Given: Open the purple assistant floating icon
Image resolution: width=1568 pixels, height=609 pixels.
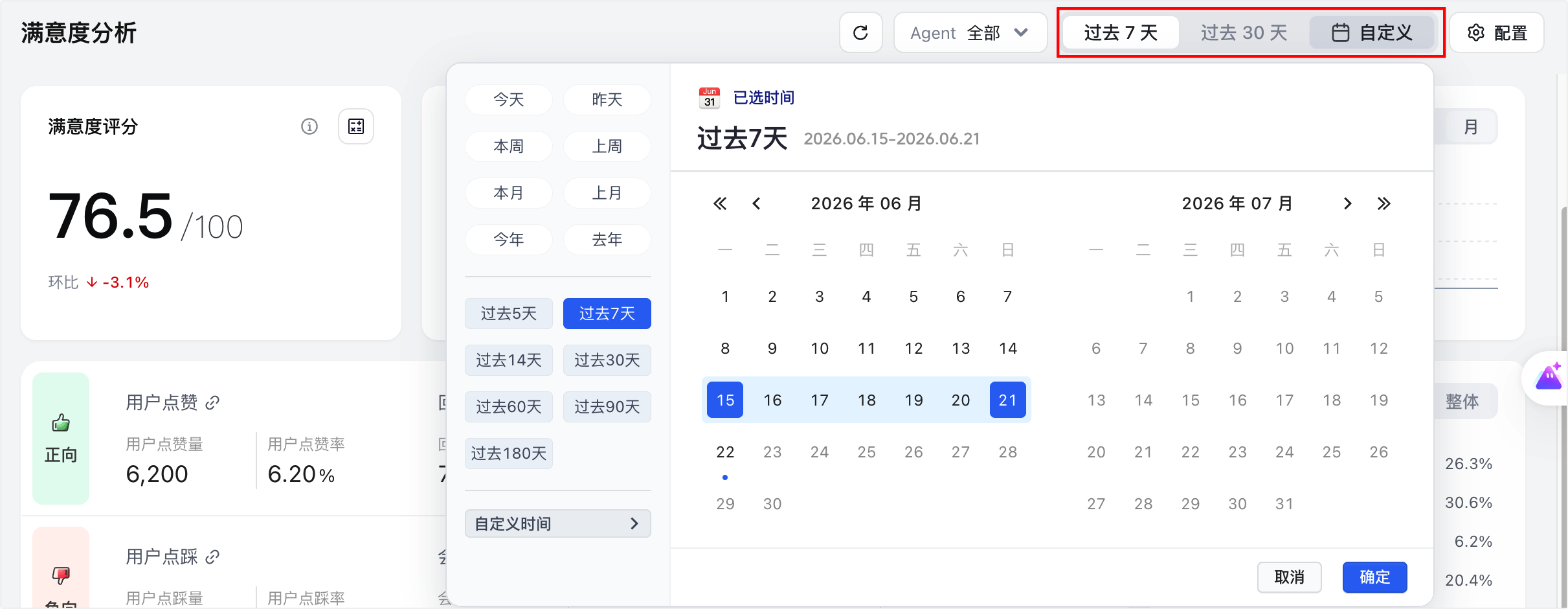Looking at the screenshot, I should (x=1548, y=377).
